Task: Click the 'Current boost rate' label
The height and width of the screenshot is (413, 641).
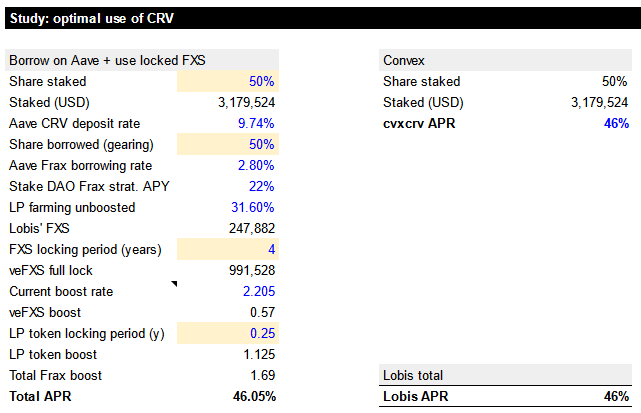Action: [x=61, y=292]
